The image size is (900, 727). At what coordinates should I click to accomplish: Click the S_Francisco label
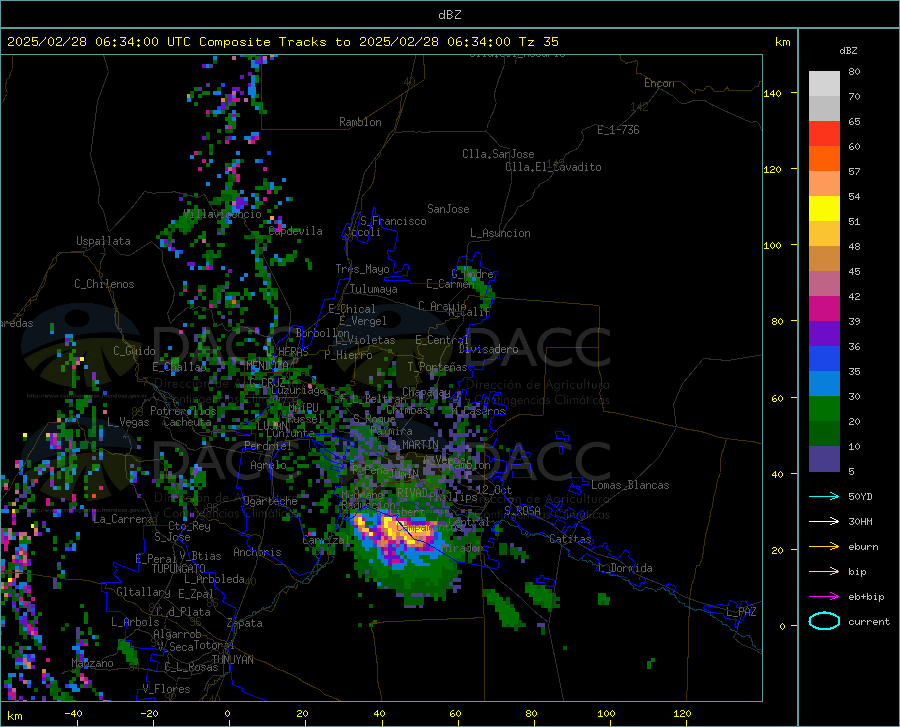click(x=393, y=221)
